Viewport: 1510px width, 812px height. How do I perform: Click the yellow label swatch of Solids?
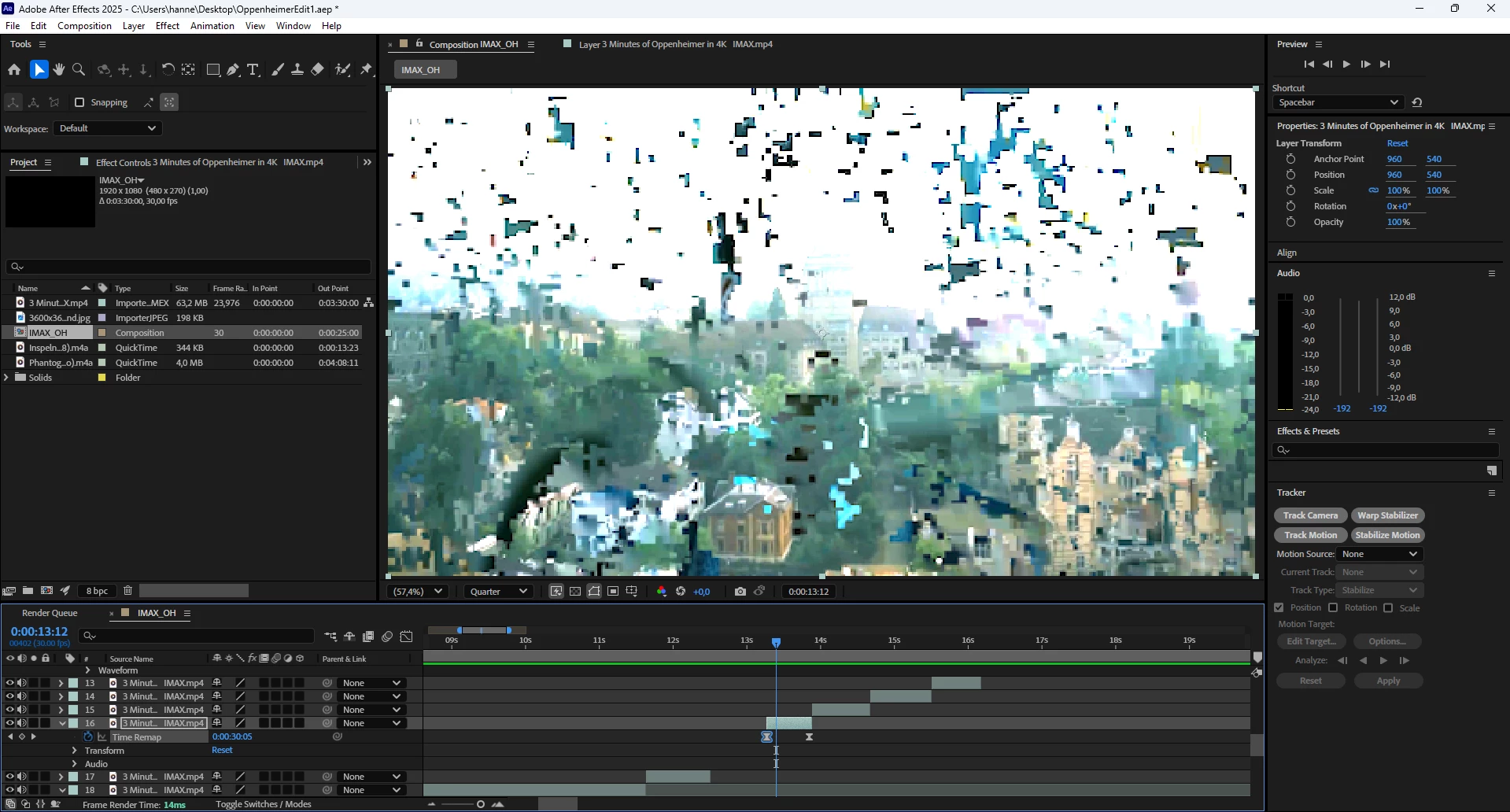tap(102, 378)
